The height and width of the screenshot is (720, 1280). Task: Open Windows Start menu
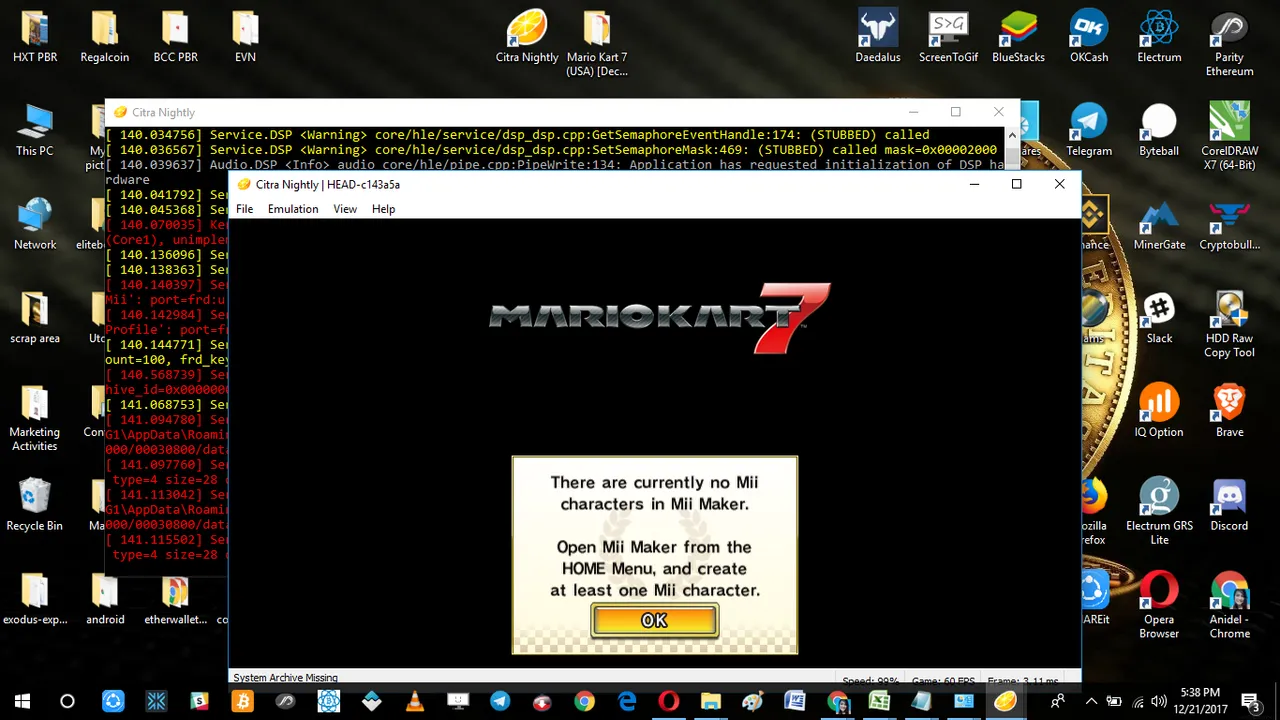coord(22,701)
